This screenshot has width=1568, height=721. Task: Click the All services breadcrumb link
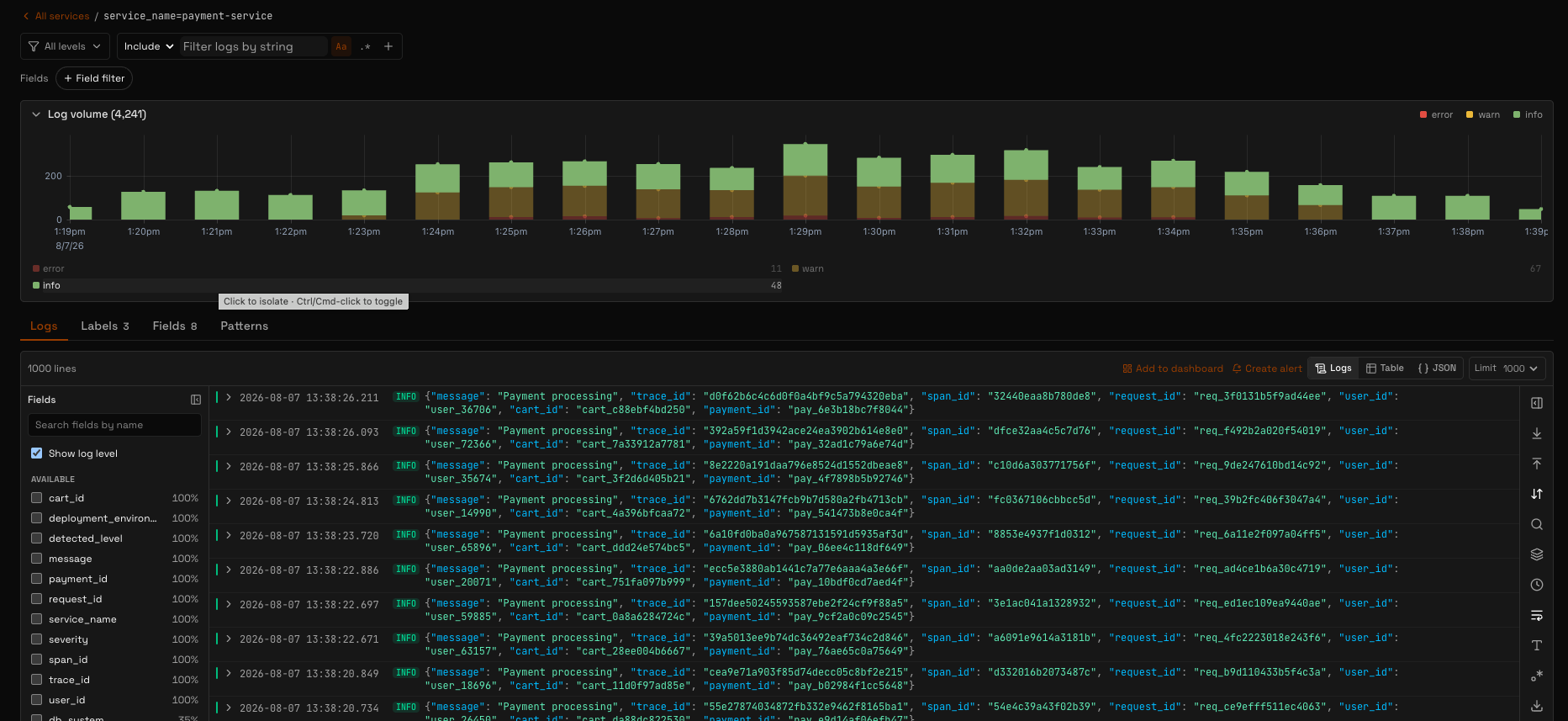(62, 16)
